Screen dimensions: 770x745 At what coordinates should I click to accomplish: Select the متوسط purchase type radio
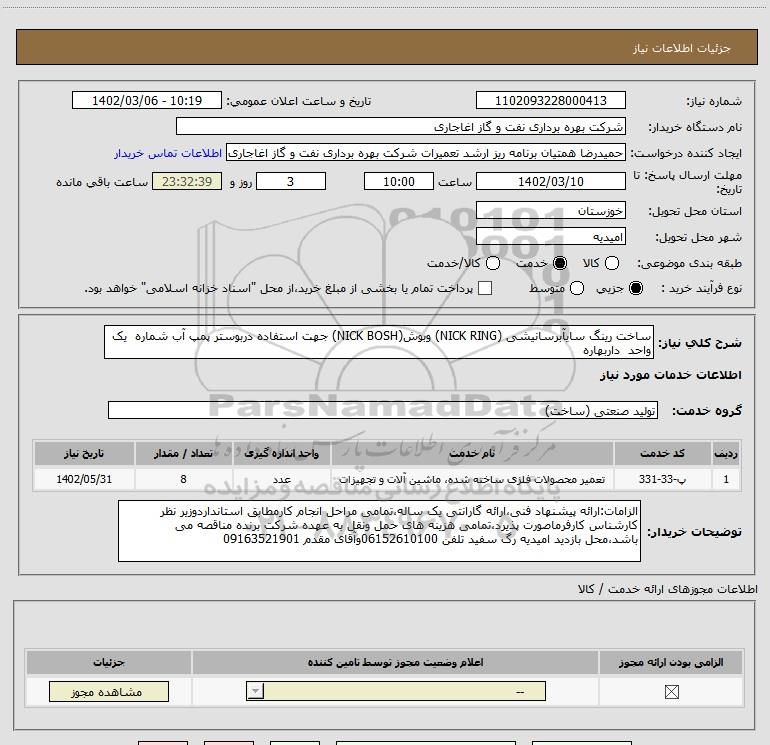[x=577, y=288]
